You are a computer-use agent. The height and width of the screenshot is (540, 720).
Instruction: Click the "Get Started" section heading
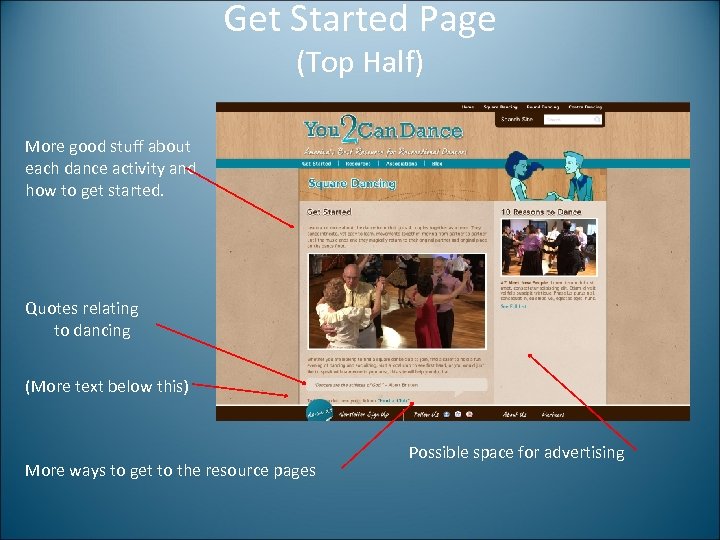pyautogui.click(x=329, y=212)
